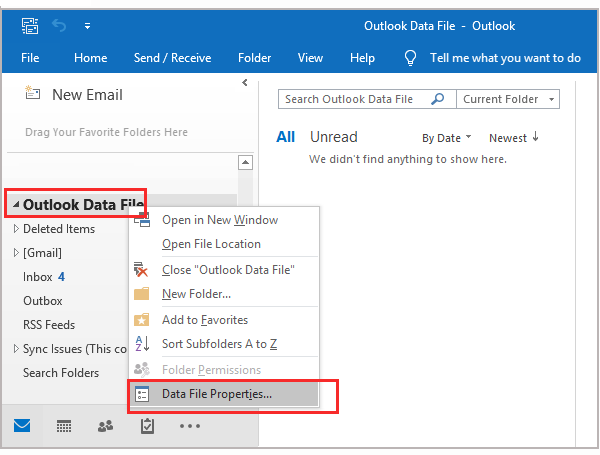Click the New Email button label
Image resolution: width=600 pixels, height=455 pixels.
[87, 95]
